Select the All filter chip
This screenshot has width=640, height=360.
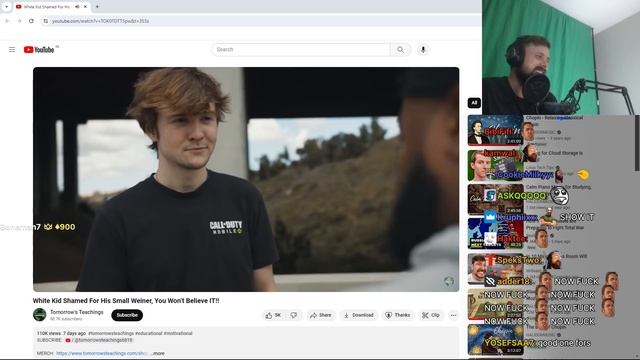coord(474,103)
